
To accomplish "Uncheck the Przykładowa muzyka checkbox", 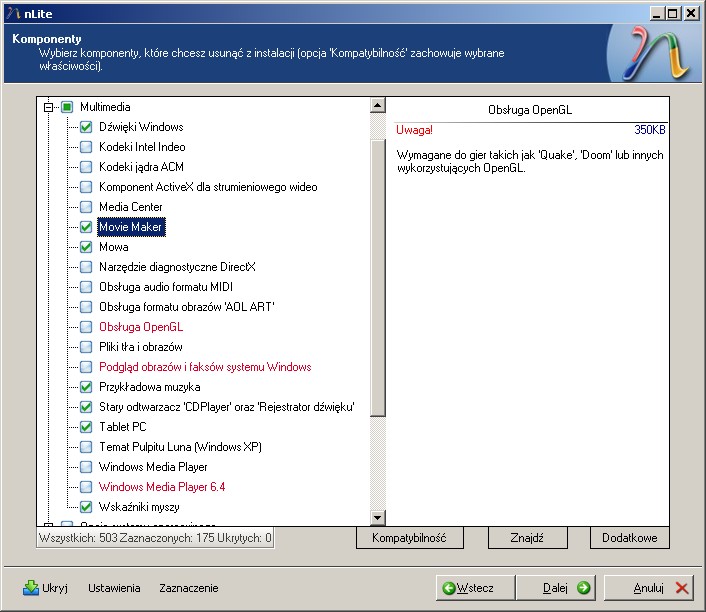I will click(86, 387).
